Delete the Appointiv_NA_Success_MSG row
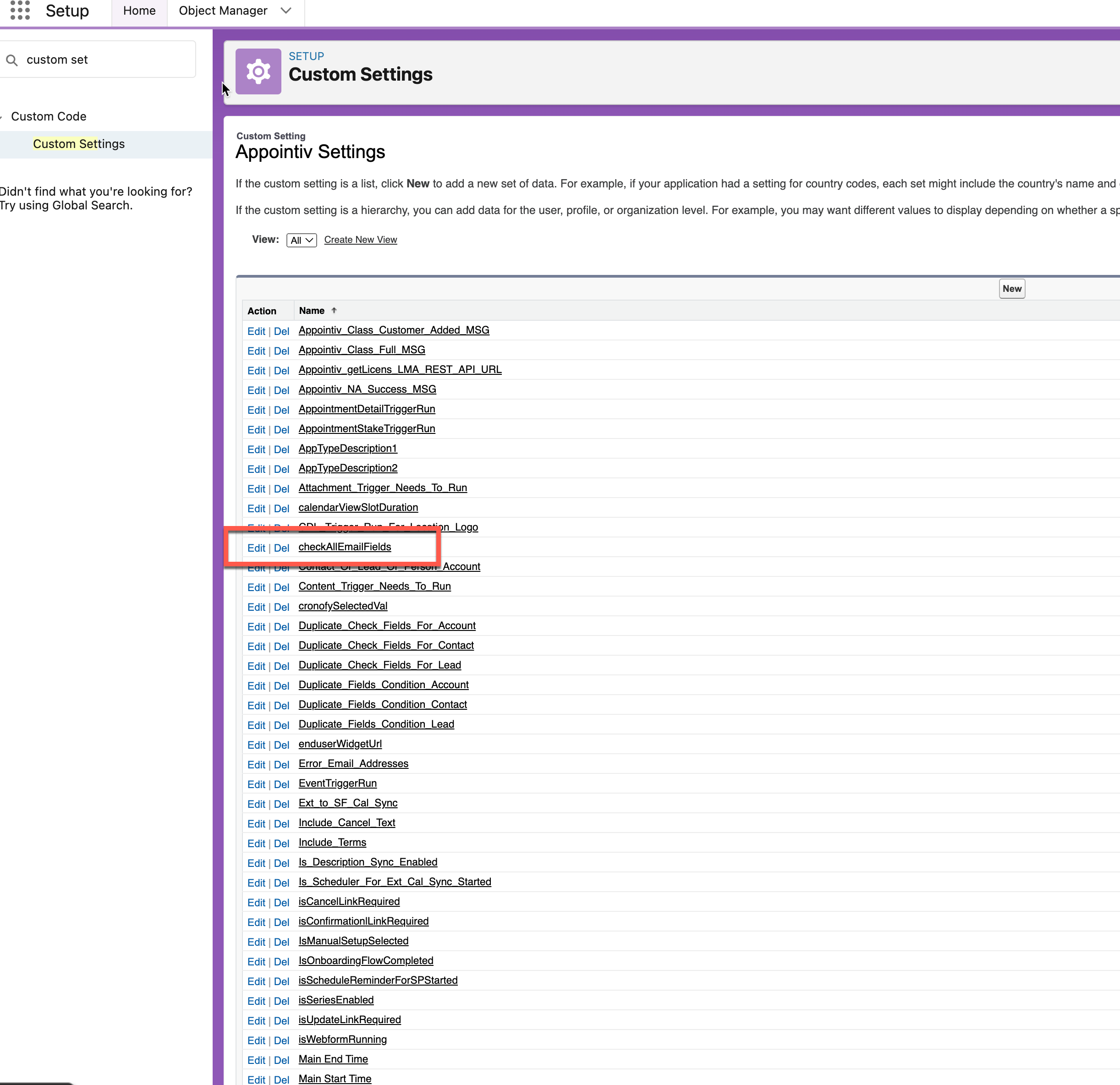 click(x=282, y=390)
